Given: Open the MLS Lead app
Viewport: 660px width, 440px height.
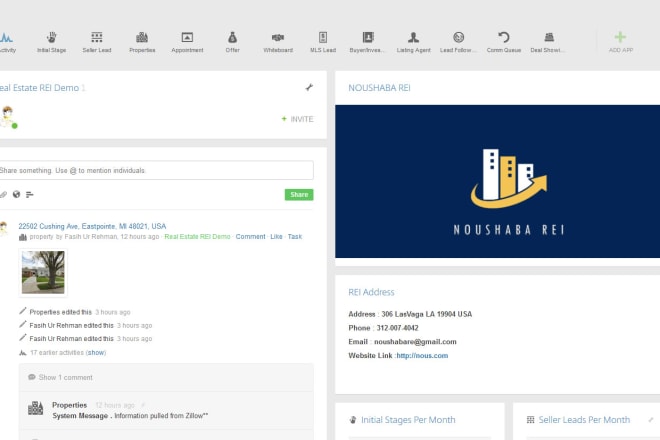Looking at the screenshot, I should (323, 42).
